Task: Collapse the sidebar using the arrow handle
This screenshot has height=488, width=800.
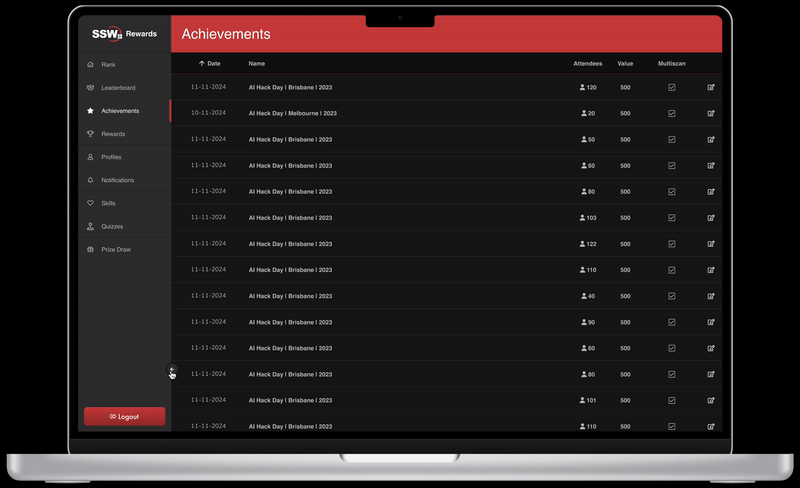Action: point(172,370)
